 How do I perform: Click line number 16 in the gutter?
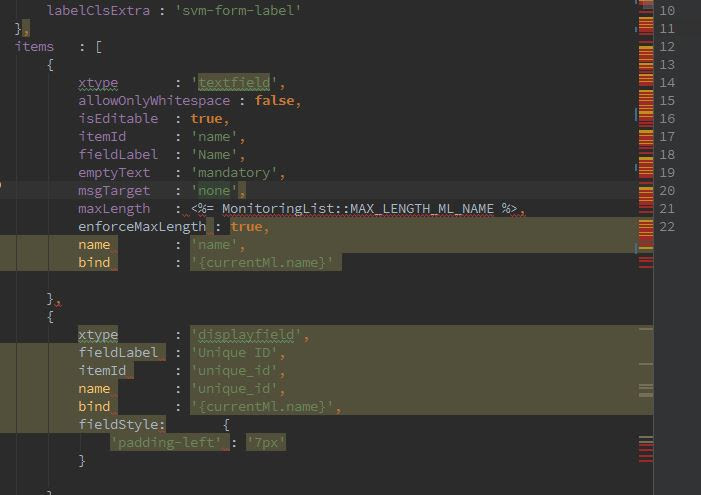(667, 118)
